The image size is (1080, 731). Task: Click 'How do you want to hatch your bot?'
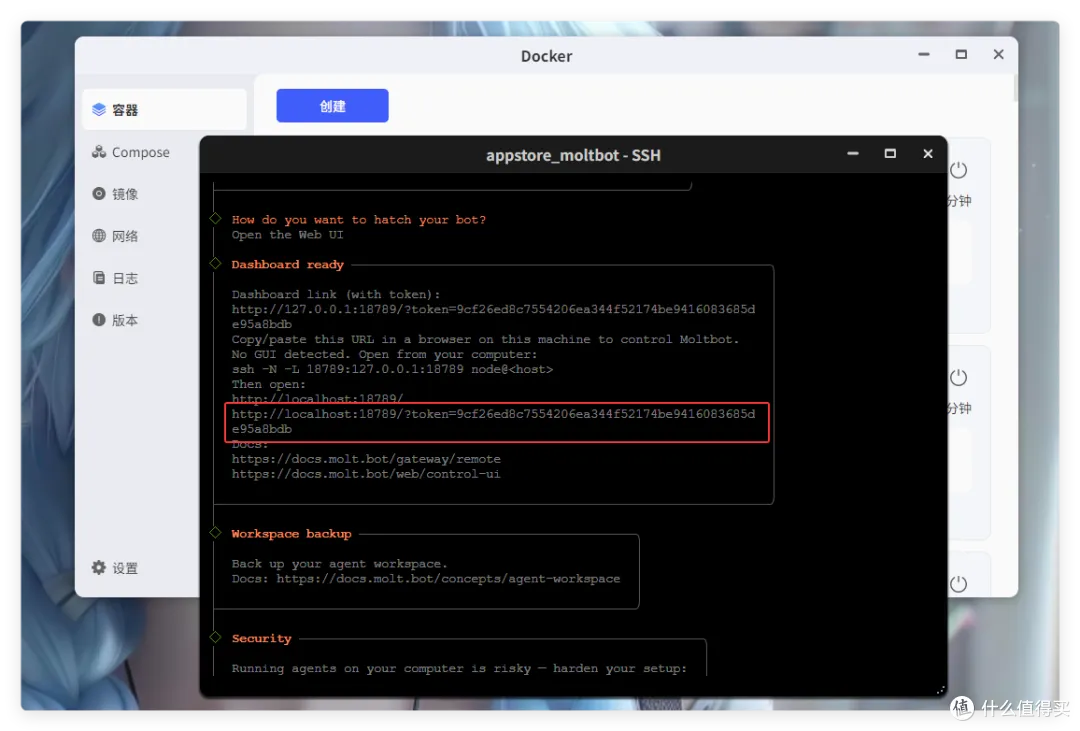(x=359, y=220)
